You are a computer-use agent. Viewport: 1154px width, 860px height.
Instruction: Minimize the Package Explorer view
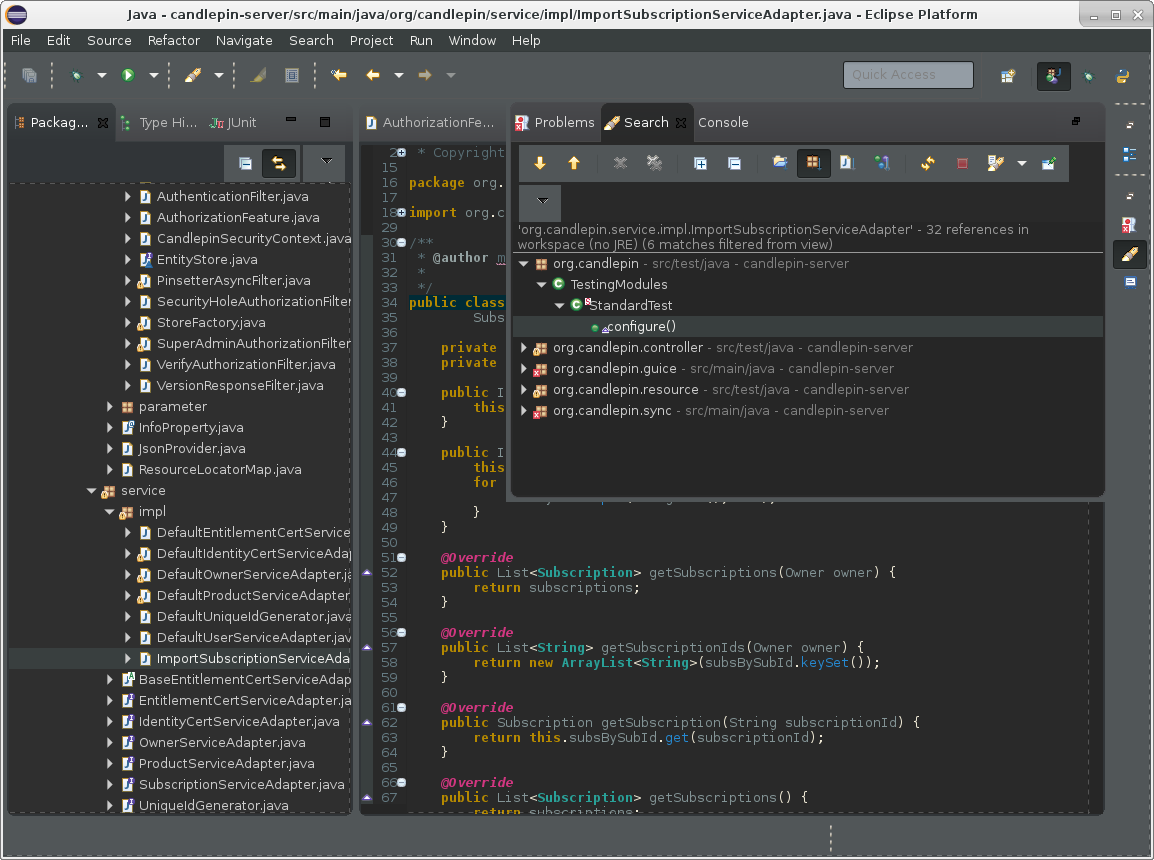click(291, 120)
